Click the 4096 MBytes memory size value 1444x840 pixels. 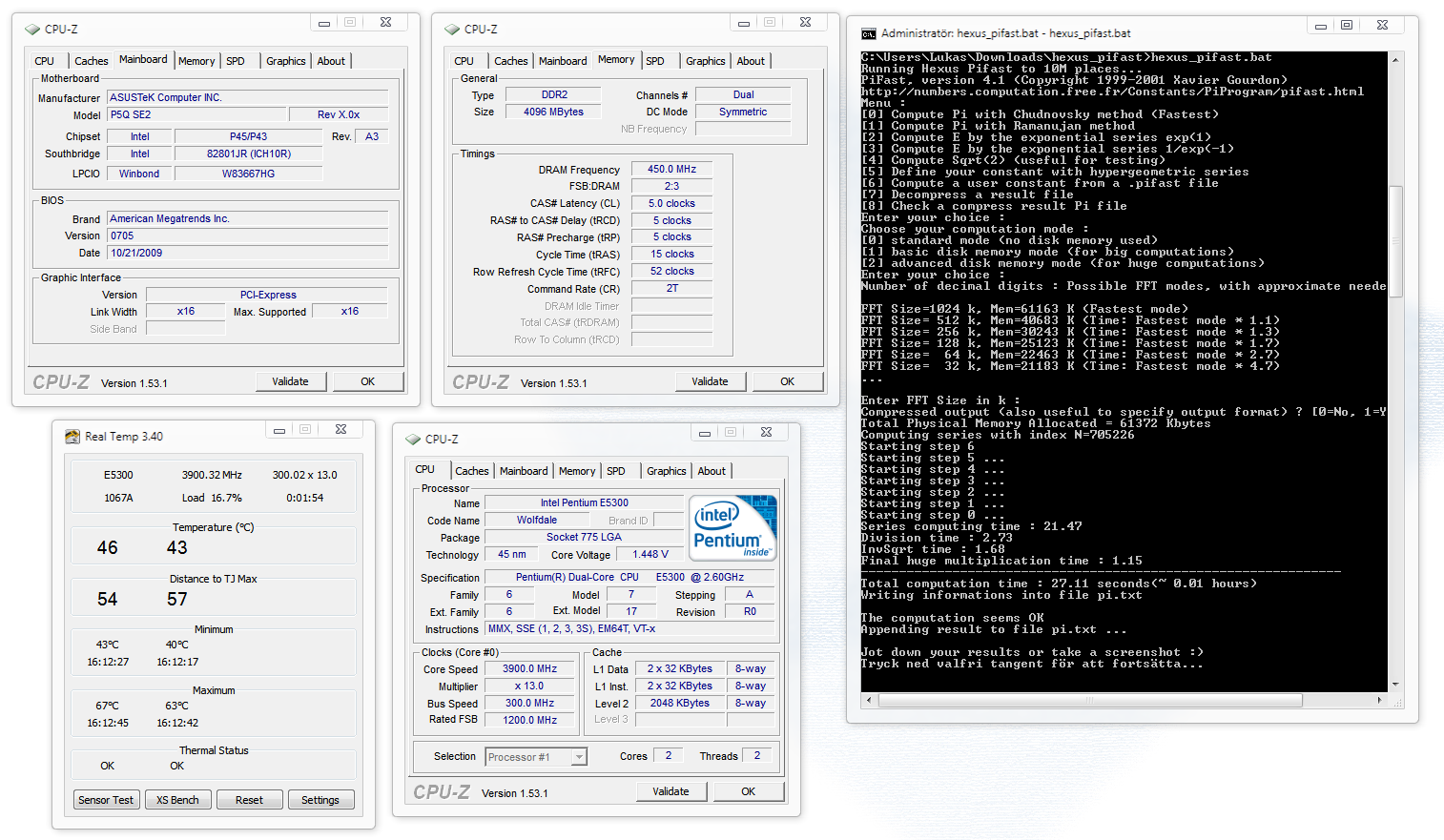point(553,112)
